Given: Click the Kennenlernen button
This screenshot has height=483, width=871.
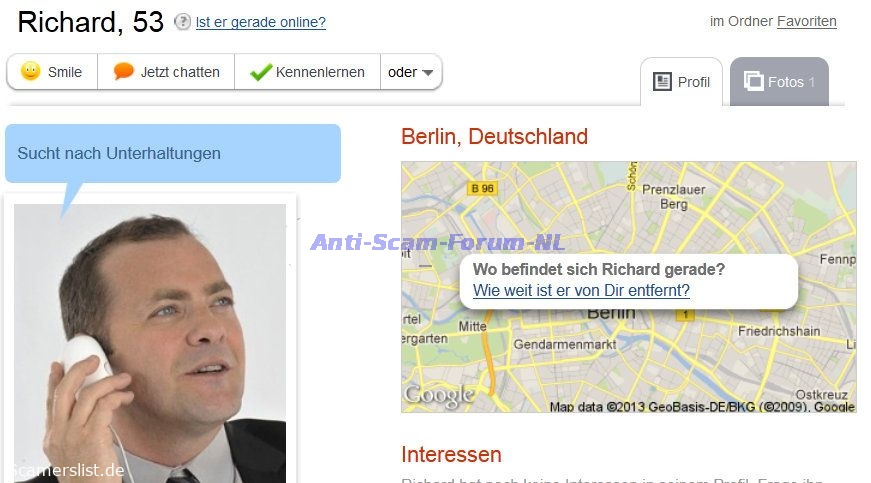Looking at the screenshot, I should tap(308, 72).
